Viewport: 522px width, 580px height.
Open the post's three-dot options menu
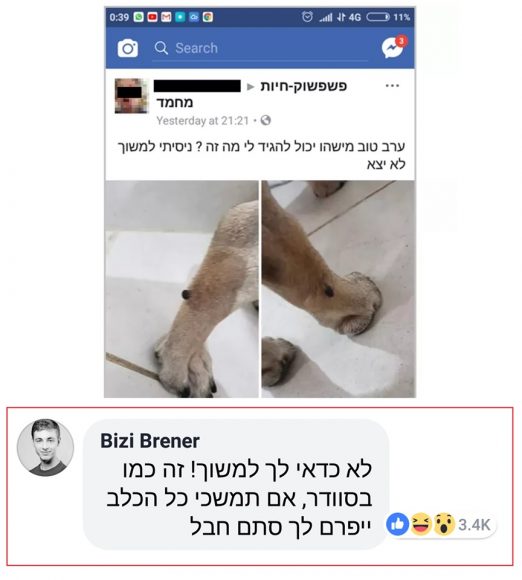click(392, 86)
